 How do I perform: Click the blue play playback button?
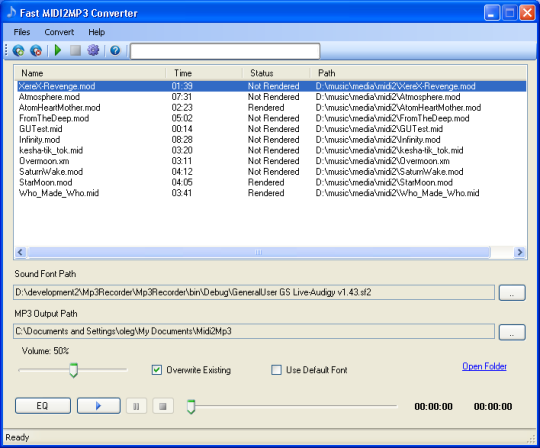pos(98,406)
